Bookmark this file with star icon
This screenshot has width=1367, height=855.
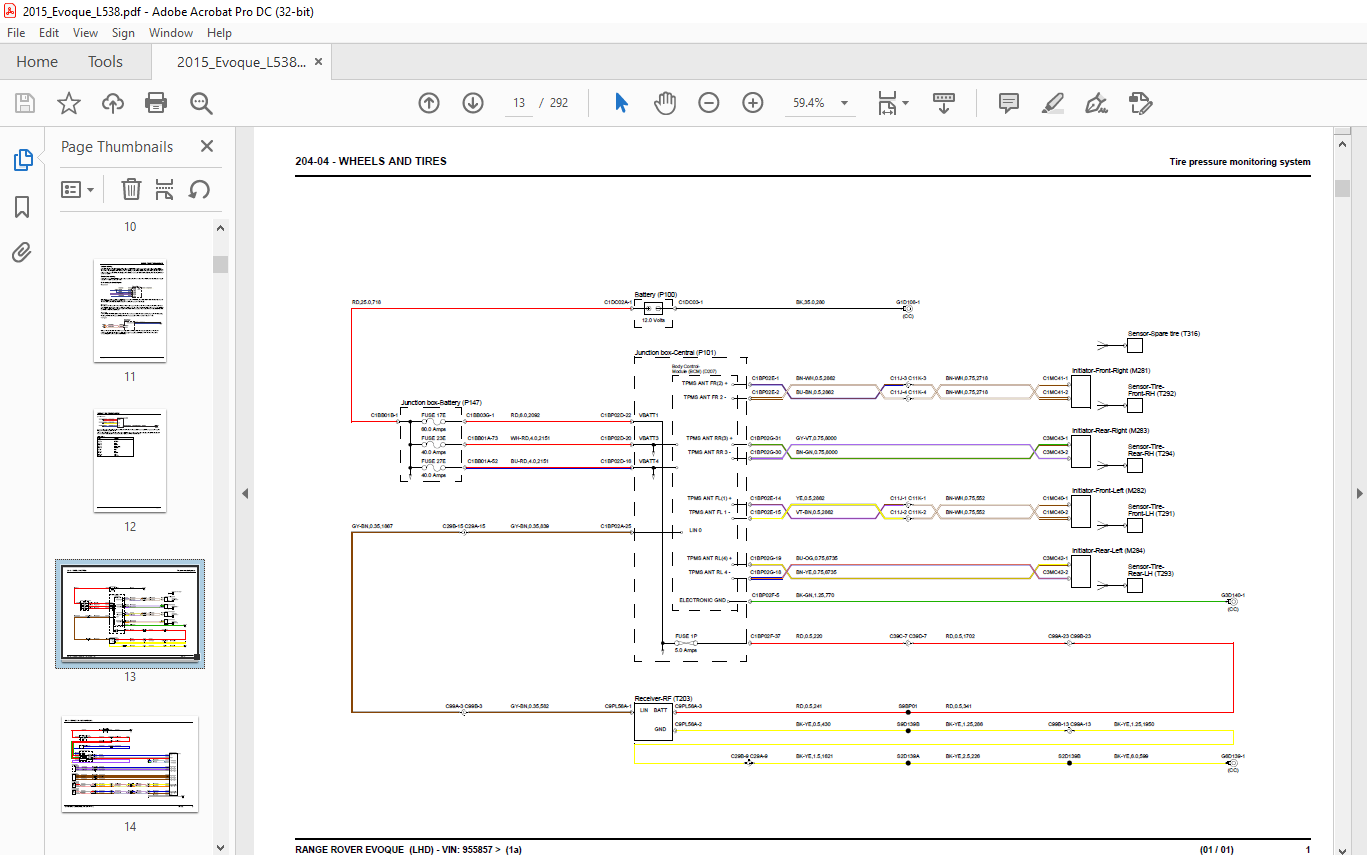(69, 103)
